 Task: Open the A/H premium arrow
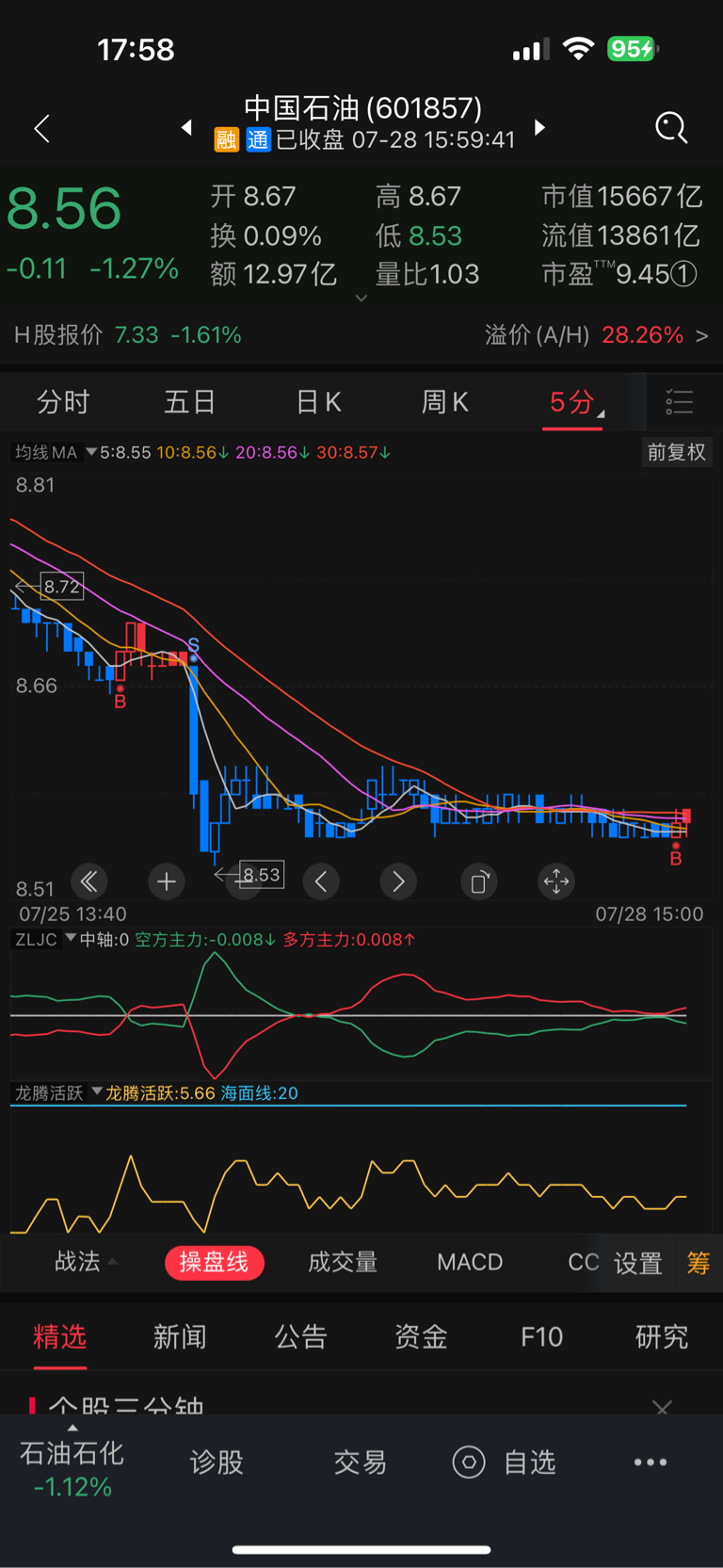701,335
